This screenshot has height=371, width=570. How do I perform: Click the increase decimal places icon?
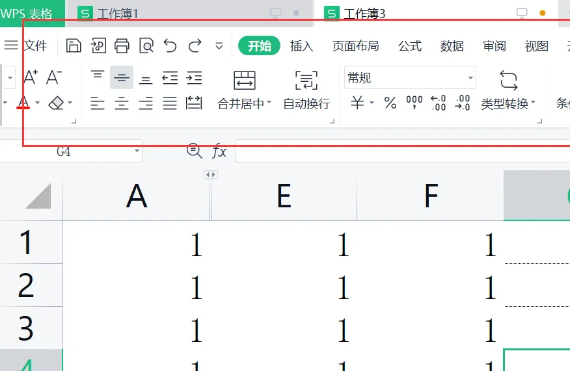pyautogui.click(x=438, y=103)
